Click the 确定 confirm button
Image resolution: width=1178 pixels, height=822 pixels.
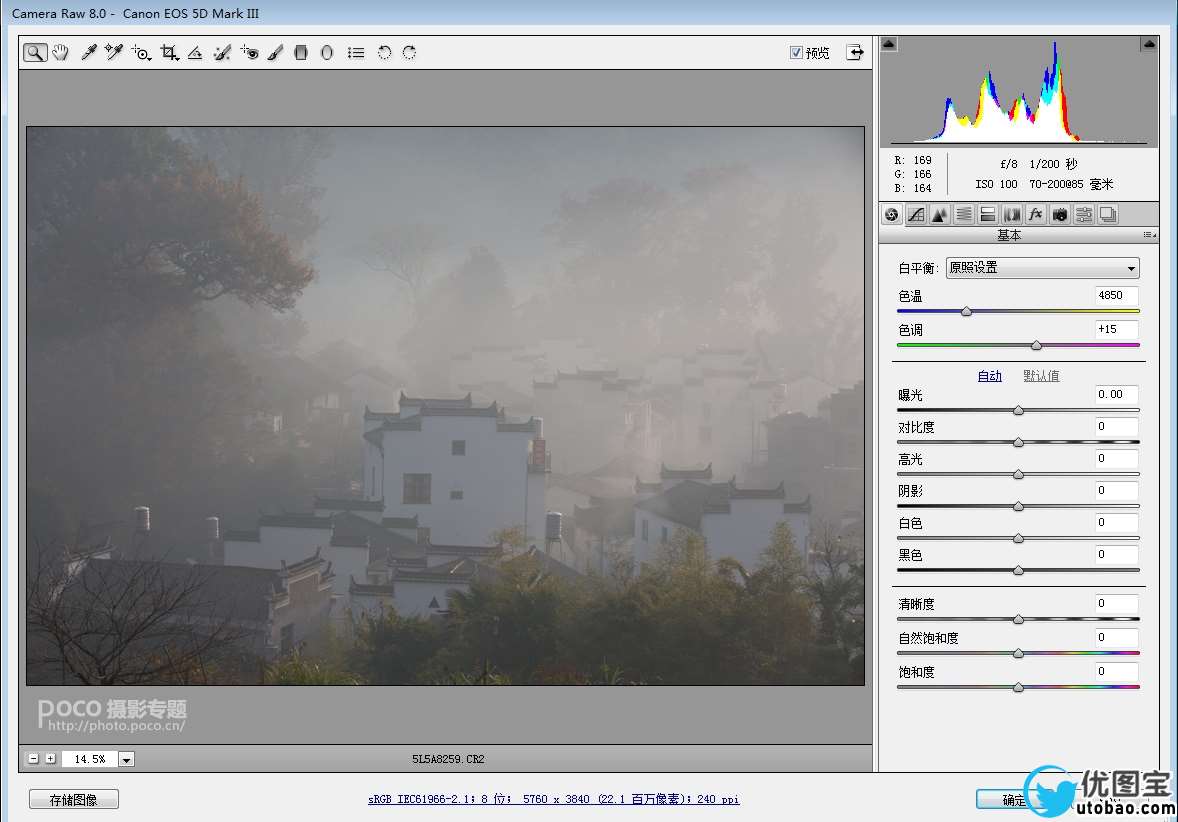point(1014,799)
